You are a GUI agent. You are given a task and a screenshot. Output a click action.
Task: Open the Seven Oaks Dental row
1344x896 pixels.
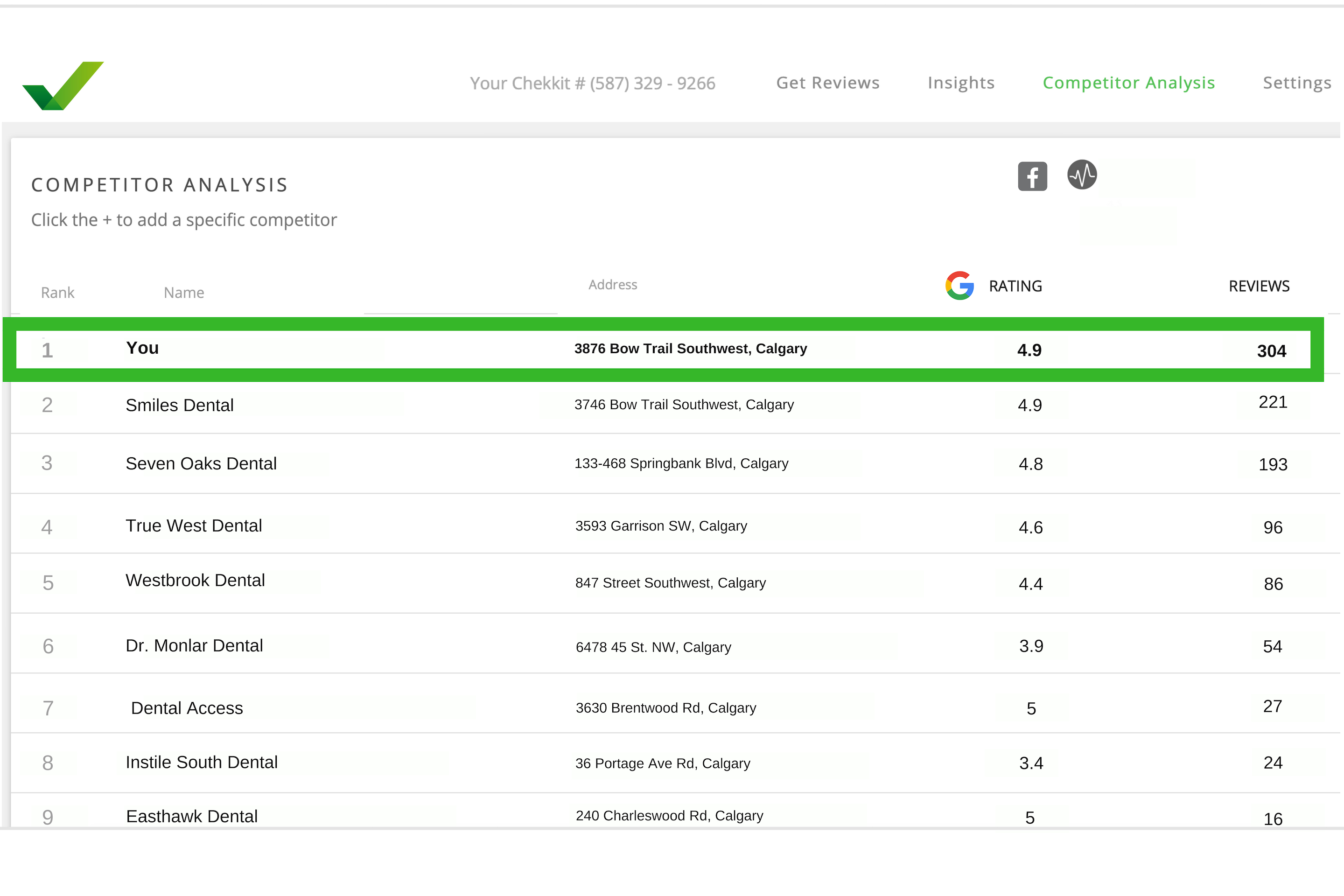click(201, 463)
